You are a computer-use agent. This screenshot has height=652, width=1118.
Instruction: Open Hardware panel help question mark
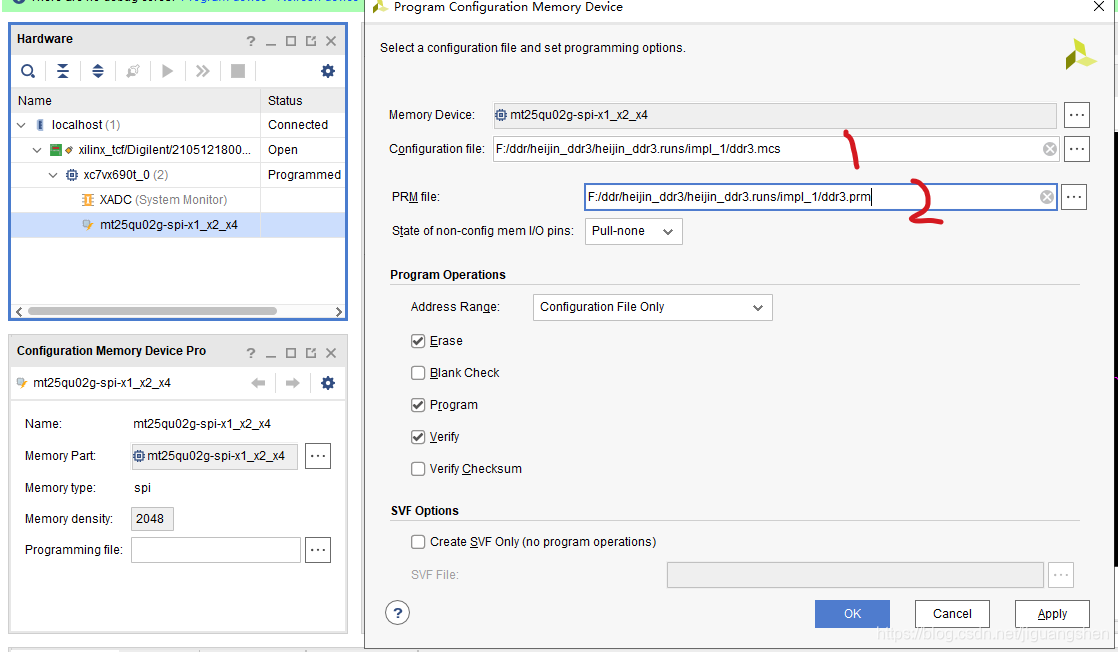point(251,41)
